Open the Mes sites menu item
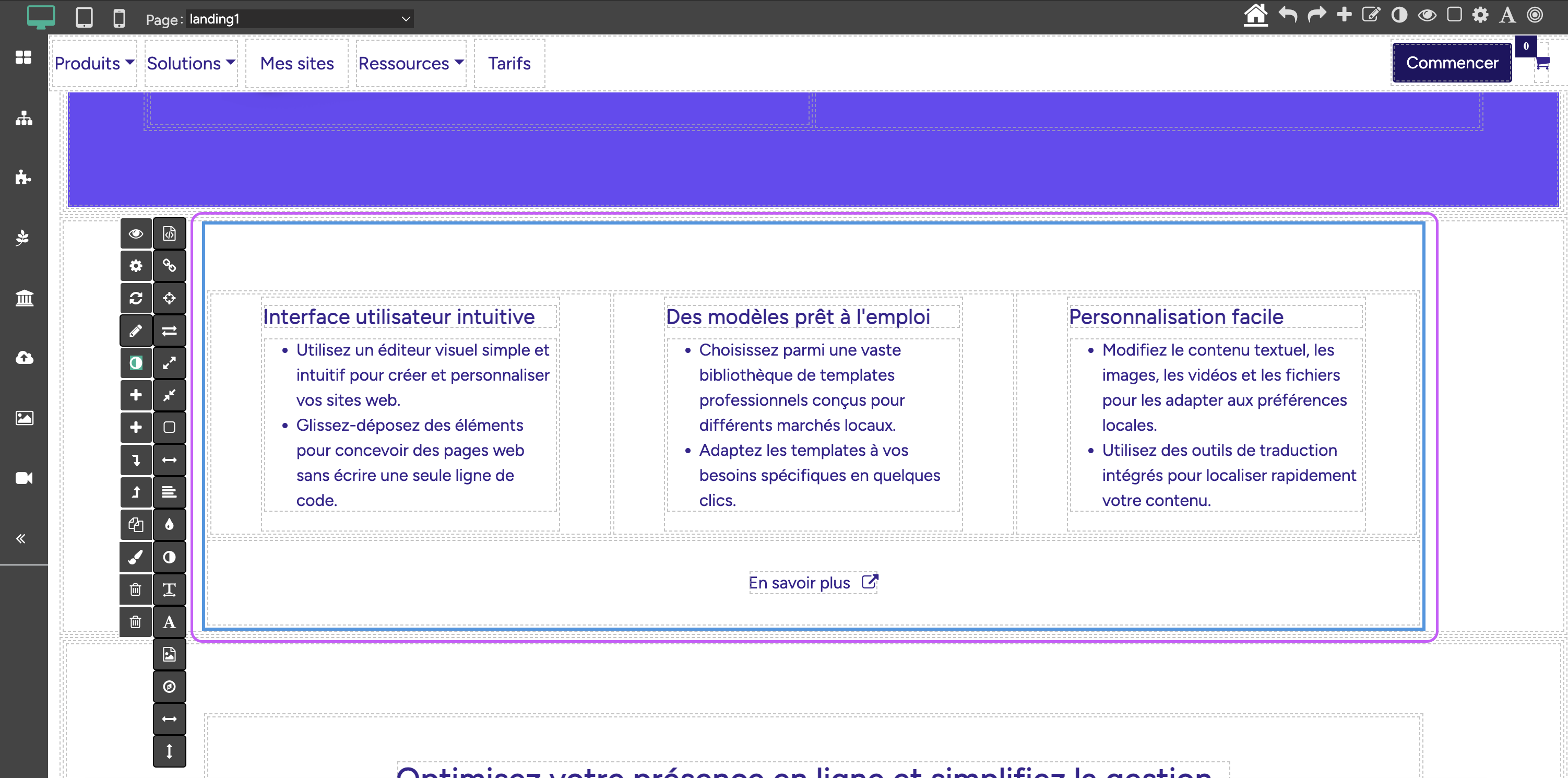The image size is (1568, 778). (x=296, y=63)
